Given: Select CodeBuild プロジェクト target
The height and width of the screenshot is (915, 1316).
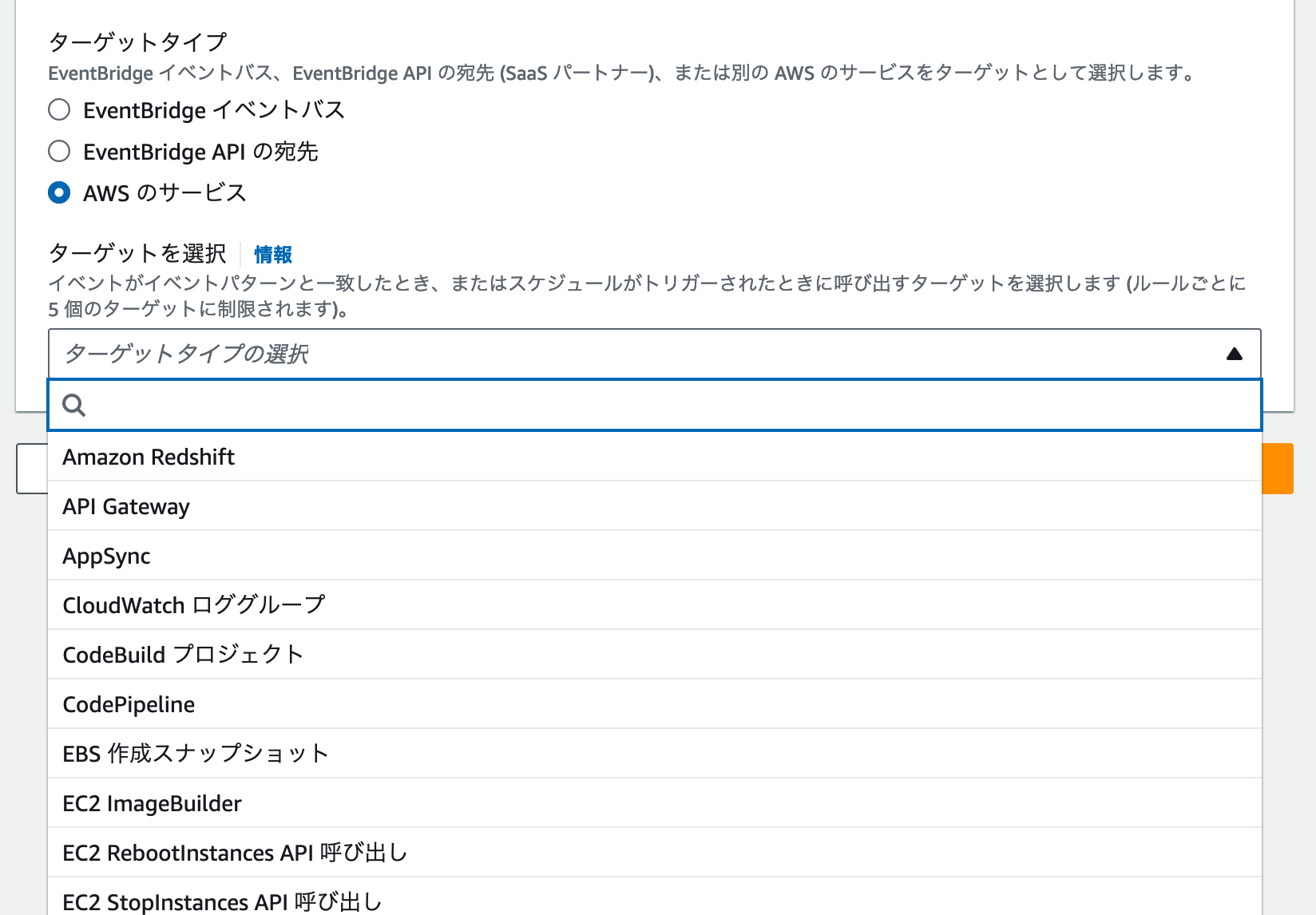Looking at the screenshot, I should [655, 655].
